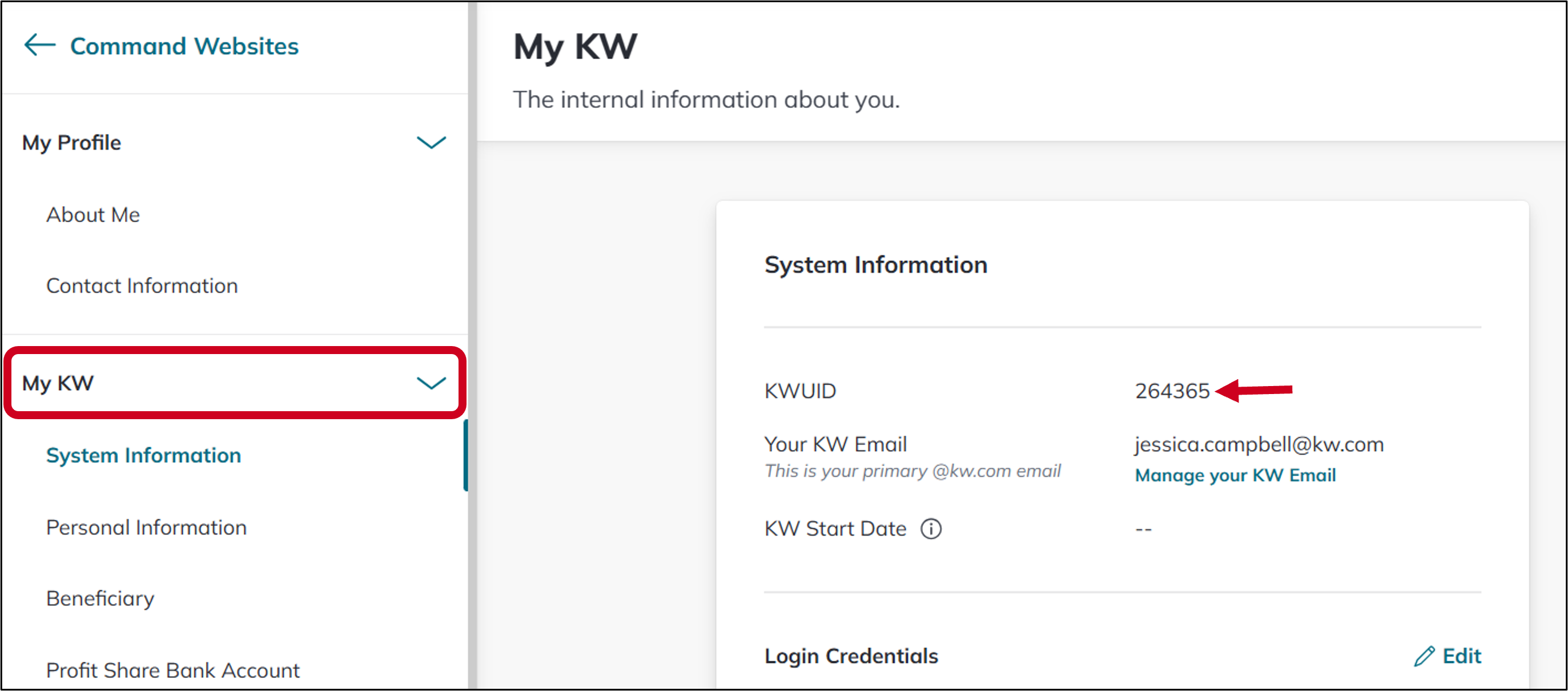
Task: Click the KWUID number 264365
Action: (1172, 391)
